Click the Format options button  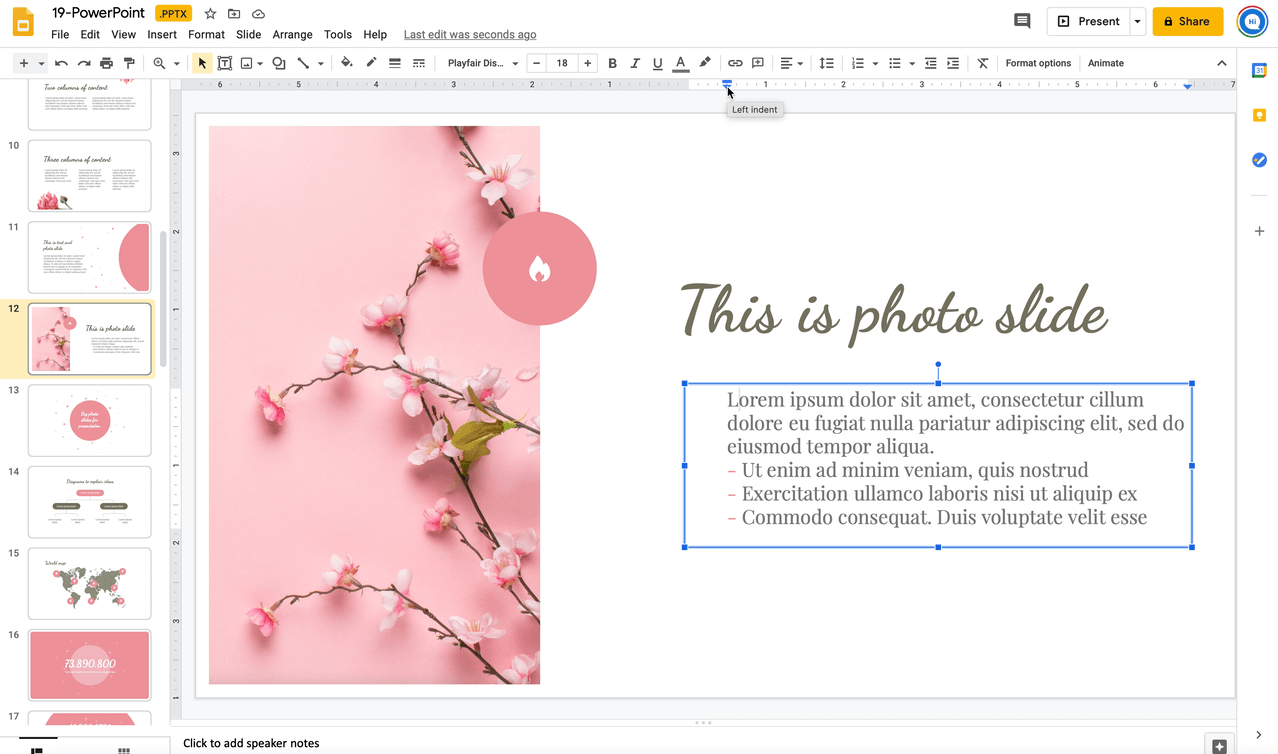[1038, 63]
